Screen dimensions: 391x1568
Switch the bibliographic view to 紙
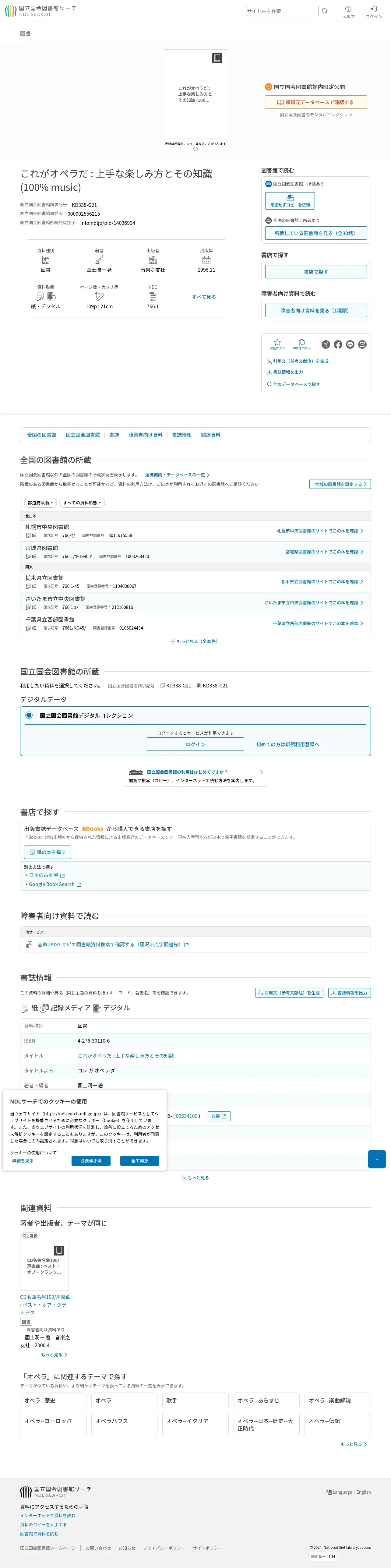click(30, 1008)
